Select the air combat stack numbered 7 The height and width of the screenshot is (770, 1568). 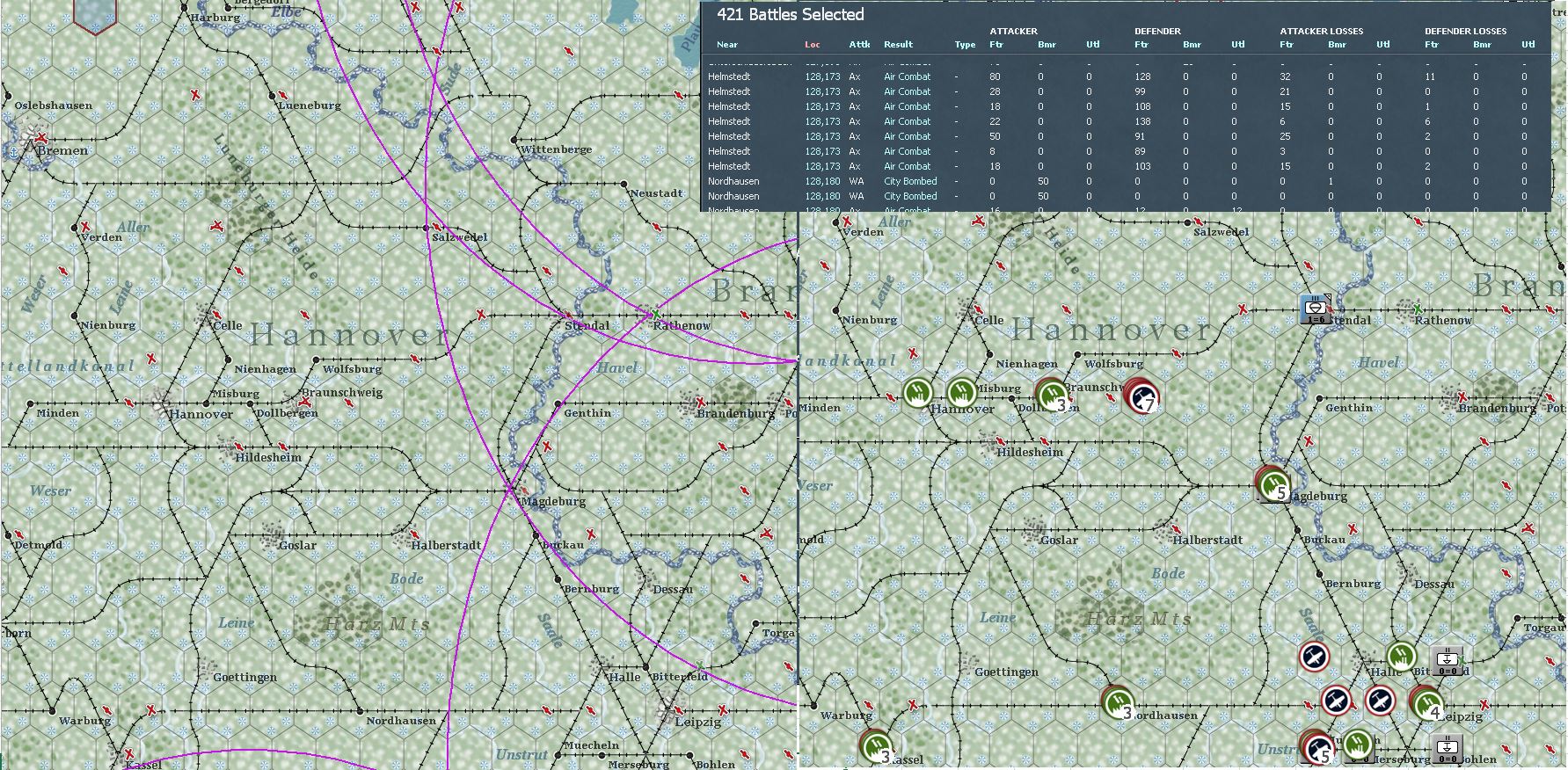(x=1142, y=397)
